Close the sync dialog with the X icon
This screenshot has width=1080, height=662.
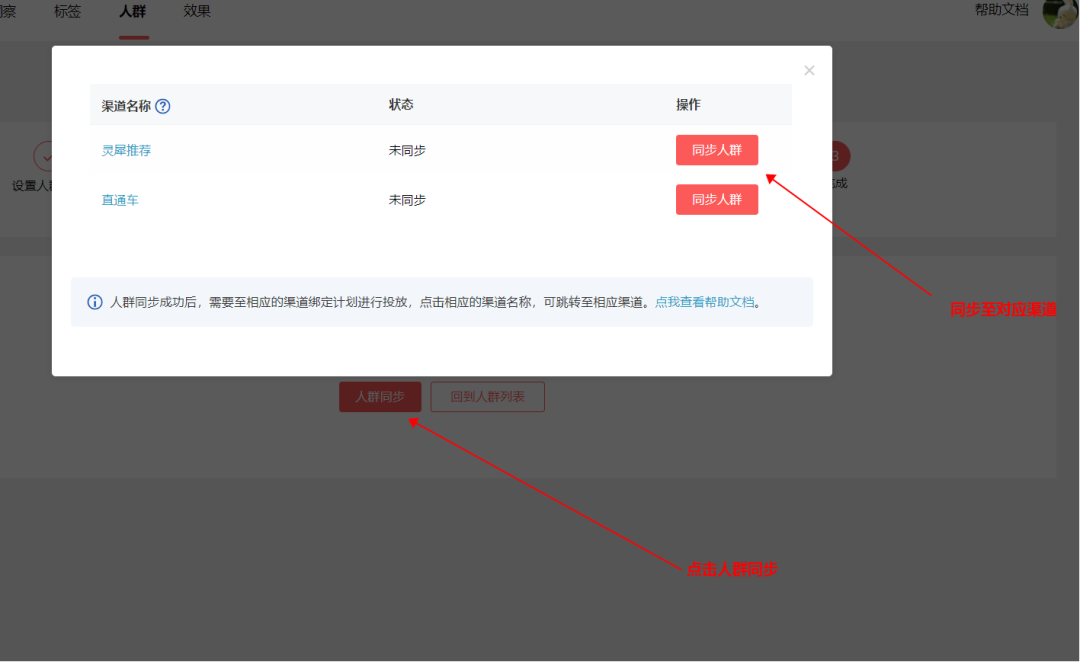[x=809, y=70]
